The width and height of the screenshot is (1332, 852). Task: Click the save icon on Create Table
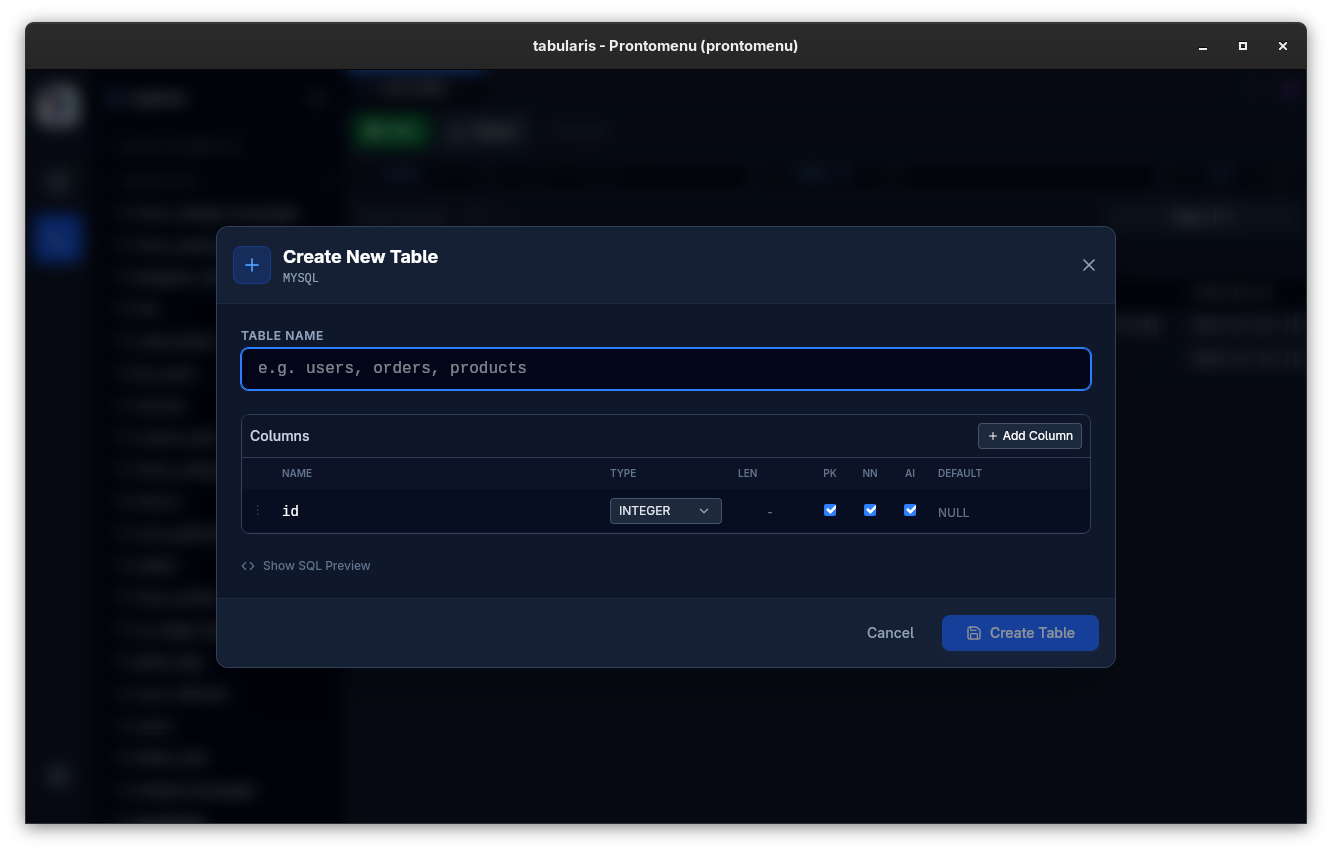pyautogui.click(x=973, y=633)
